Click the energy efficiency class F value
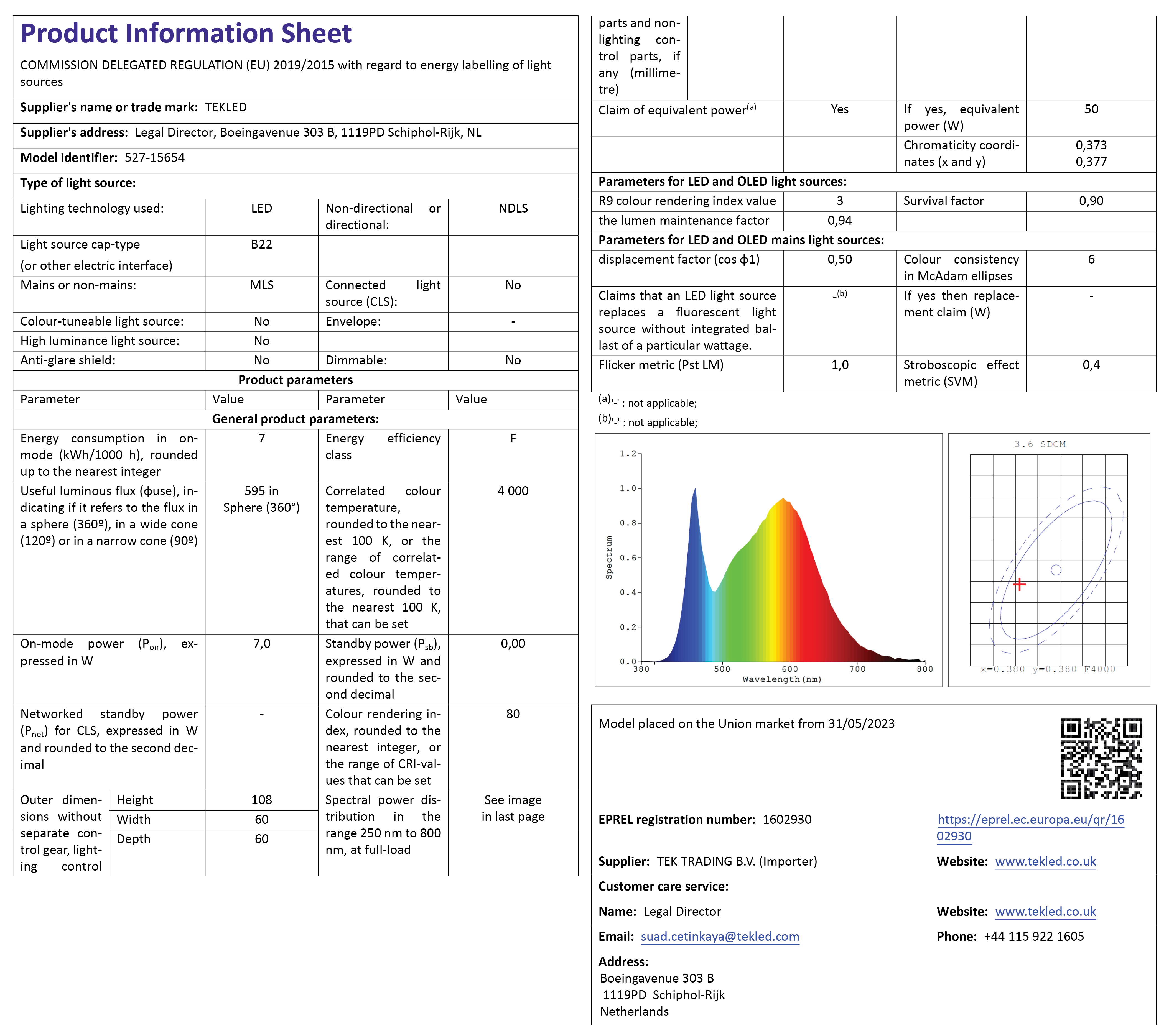This screenshot has width=1169, height=1036. pos(513,439)
